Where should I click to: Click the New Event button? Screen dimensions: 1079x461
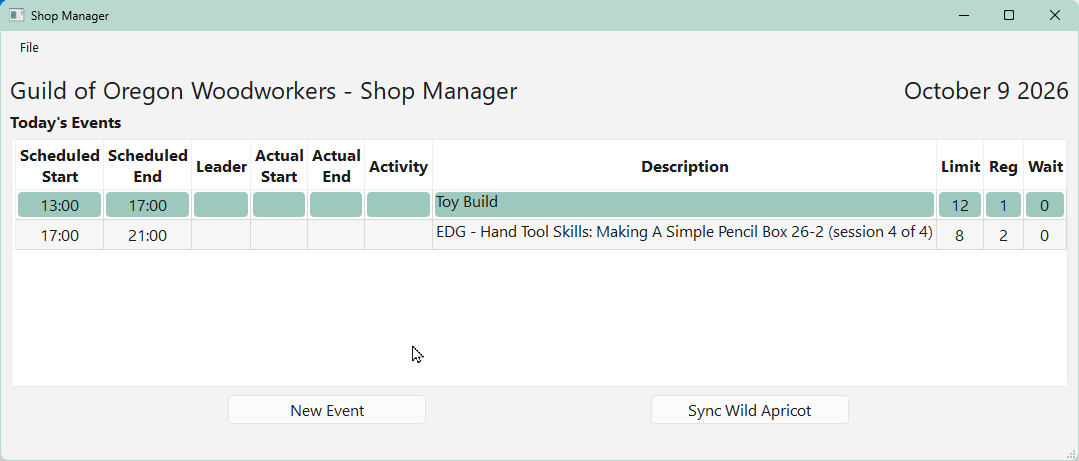pos(327,411)
